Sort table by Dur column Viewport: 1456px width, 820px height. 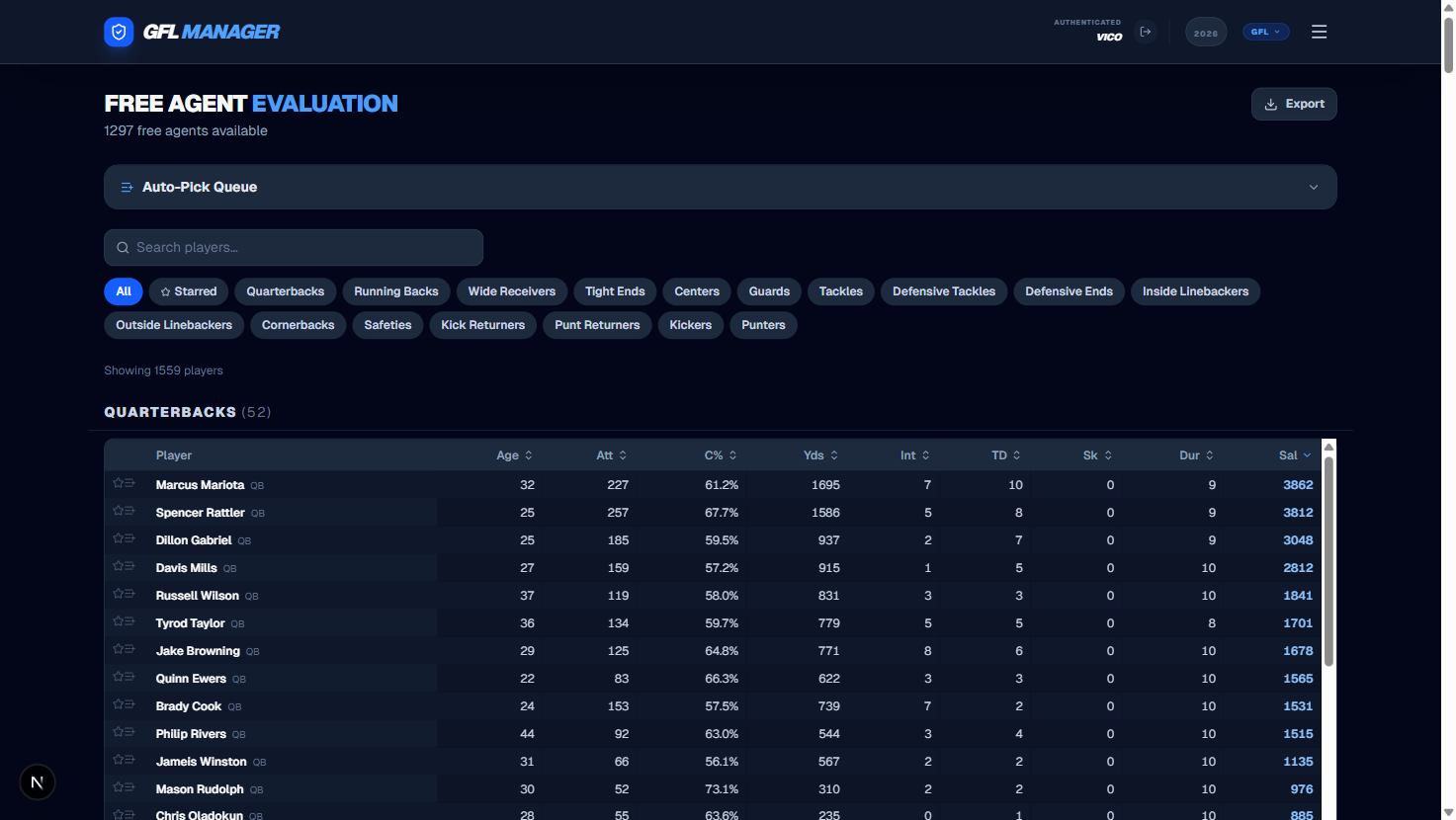point(1196,455)
